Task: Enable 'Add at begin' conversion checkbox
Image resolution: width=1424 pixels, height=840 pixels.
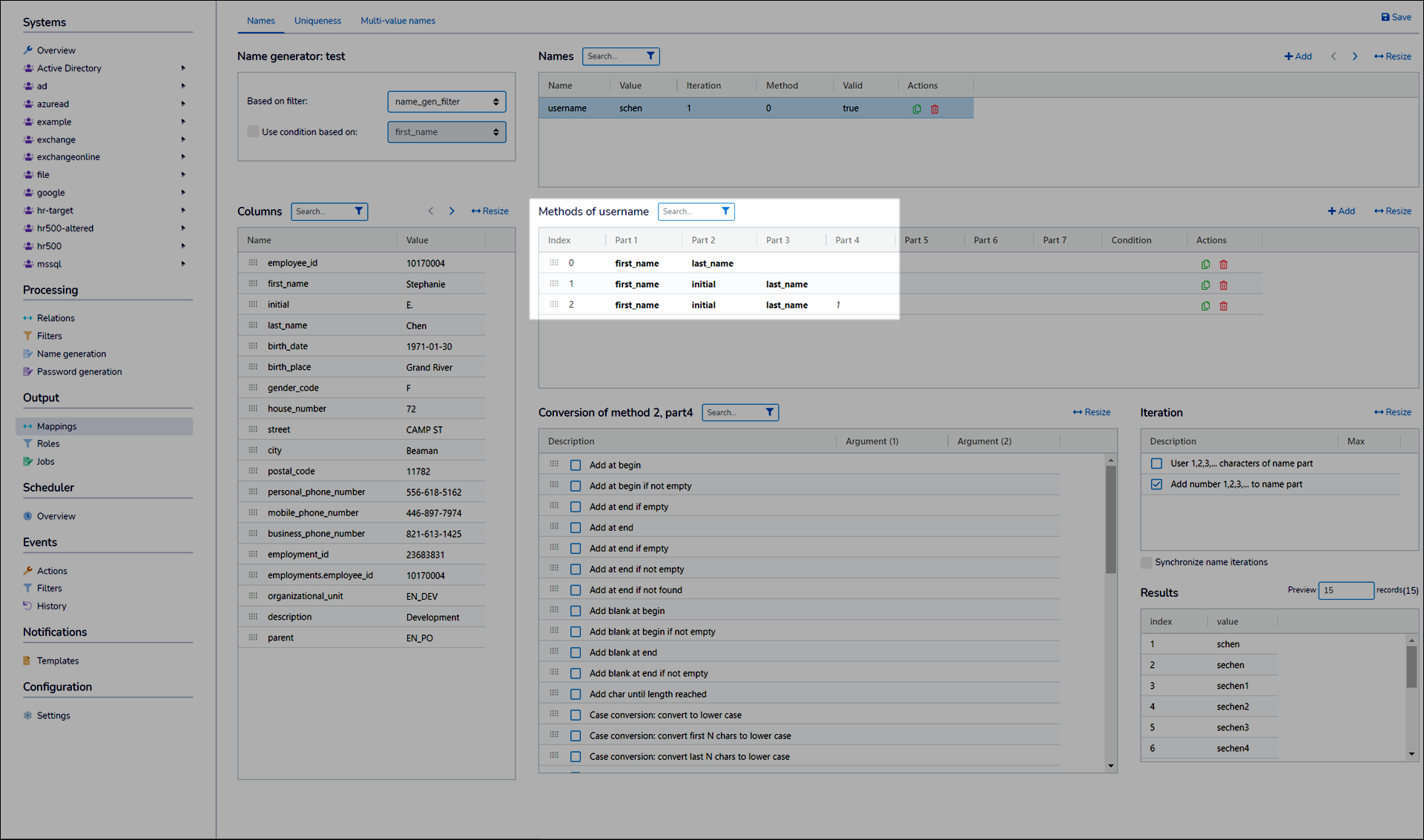Action: (x=576, y=466)
